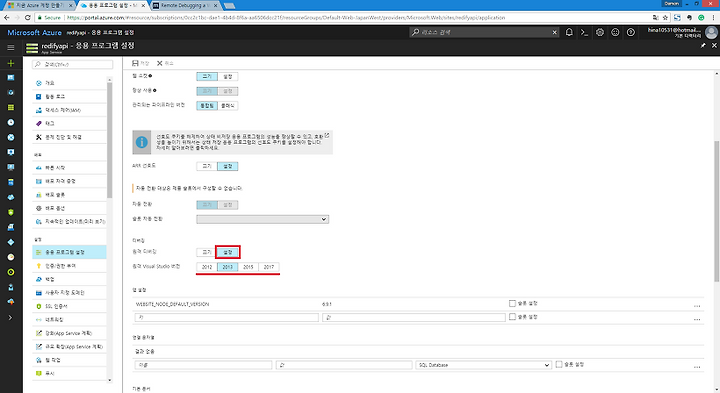This screenshot has width=720, height=393.
Task: Set Web sockets toggle to On
Action: (228, 77)
